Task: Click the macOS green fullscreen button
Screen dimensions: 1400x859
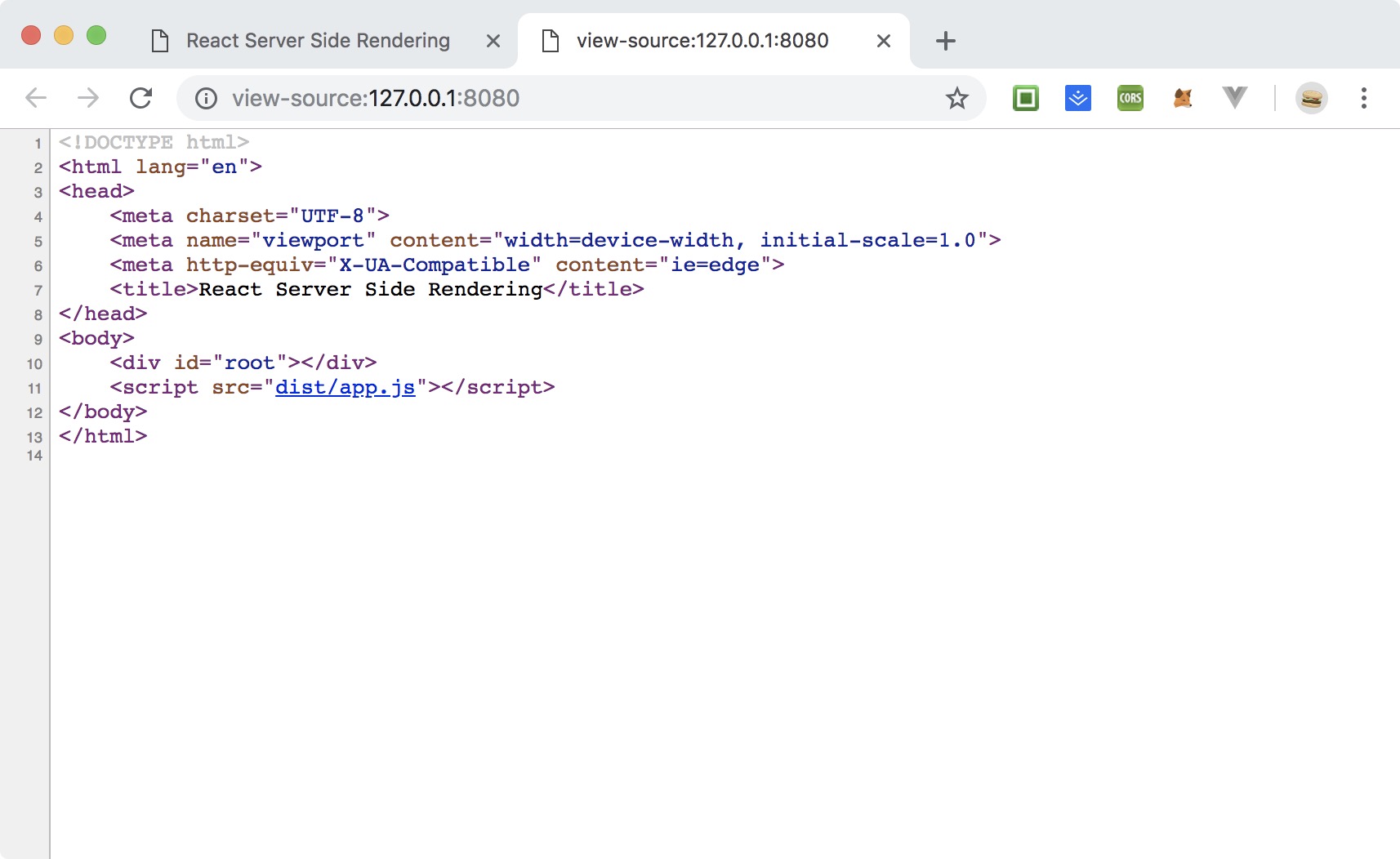Action: [96, 35]
